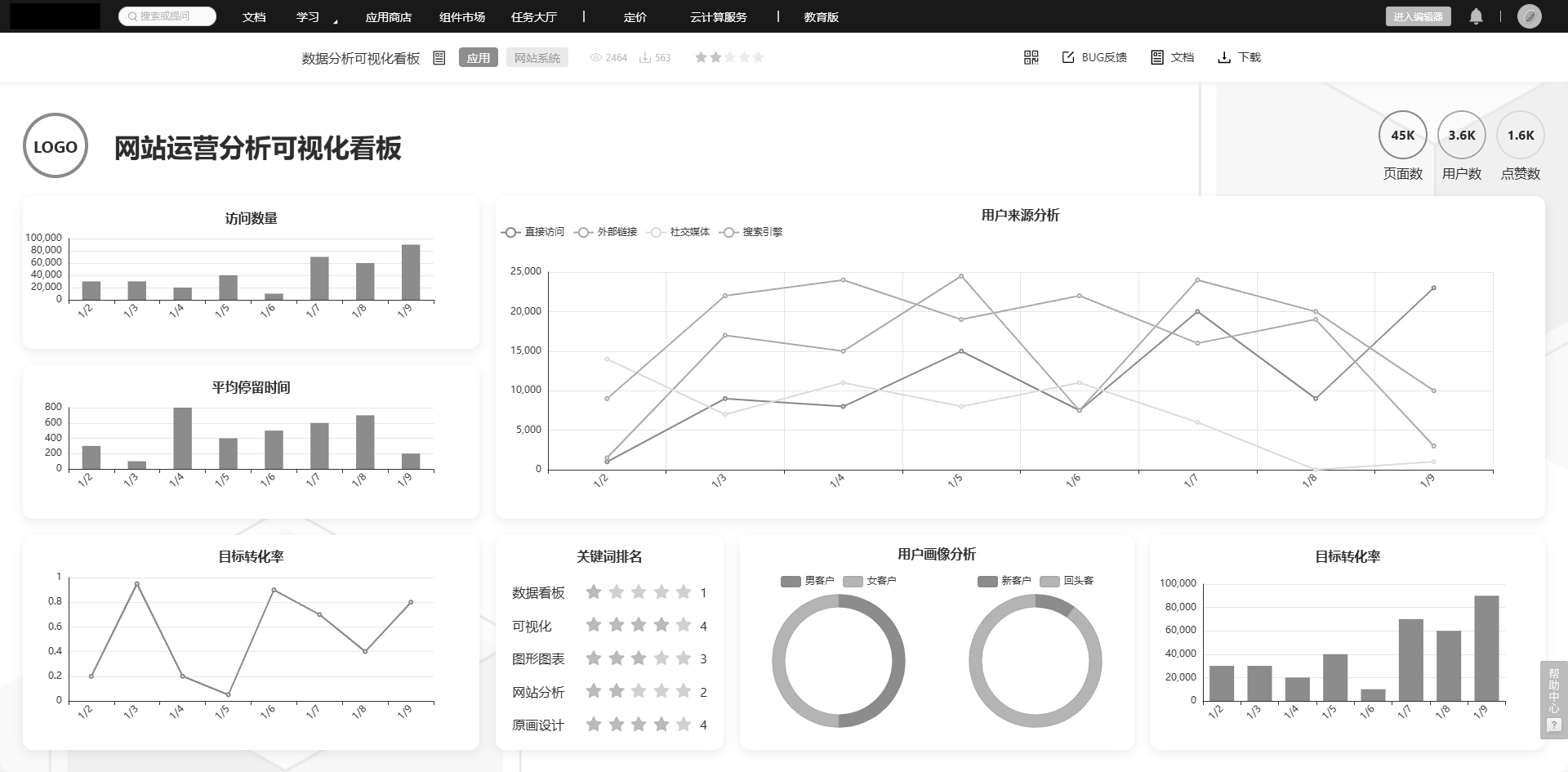Open 定价 menu item
Screen dimensions: 1568x772
[635, 17]
